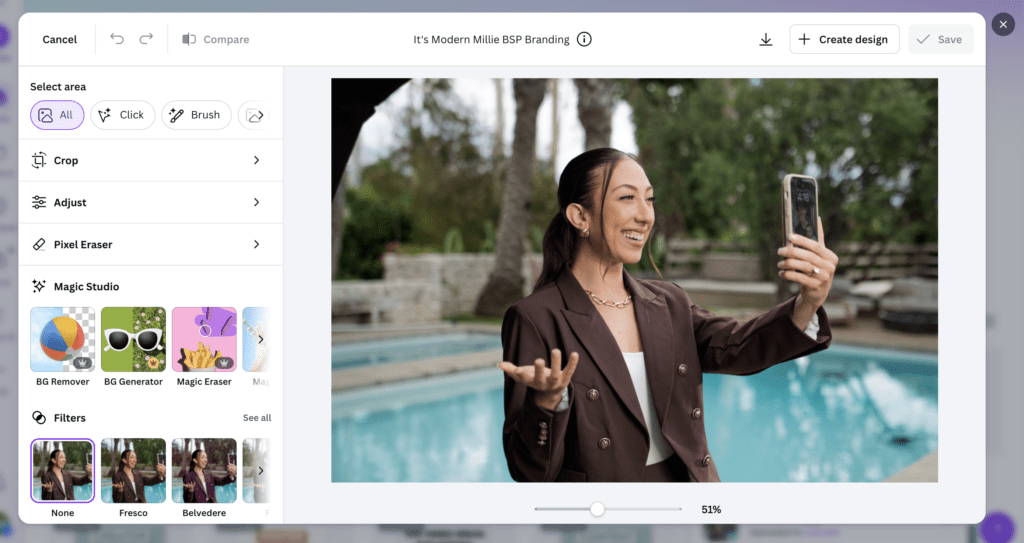Open the Pixel Eraser panel
This screenshot has height=543, width=1024.
[x=150, y=244]
